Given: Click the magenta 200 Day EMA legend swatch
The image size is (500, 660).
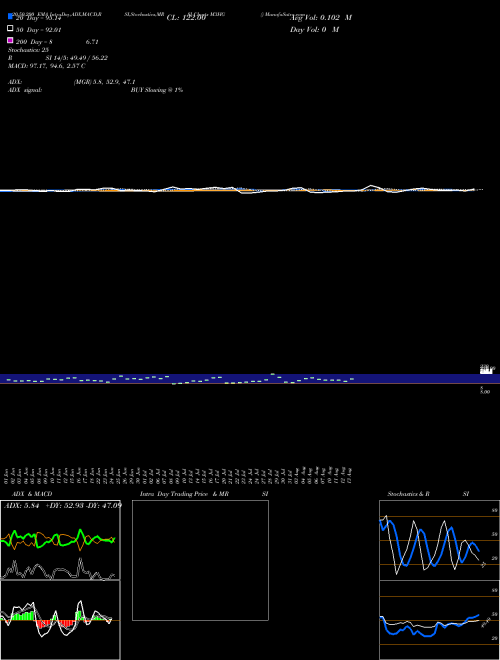Looking at the screenshot, I should (x=10, y=40).
